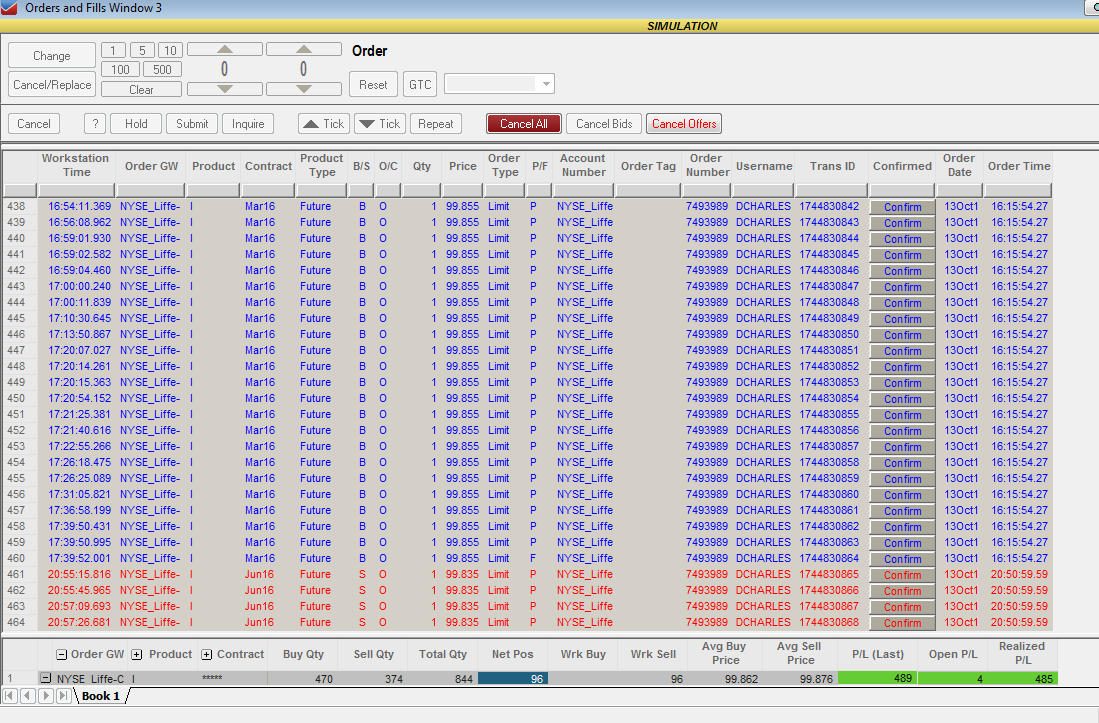Click the Order GW column header
Image resolution: width=1099 pixels, height=723 pixels.
151,166
